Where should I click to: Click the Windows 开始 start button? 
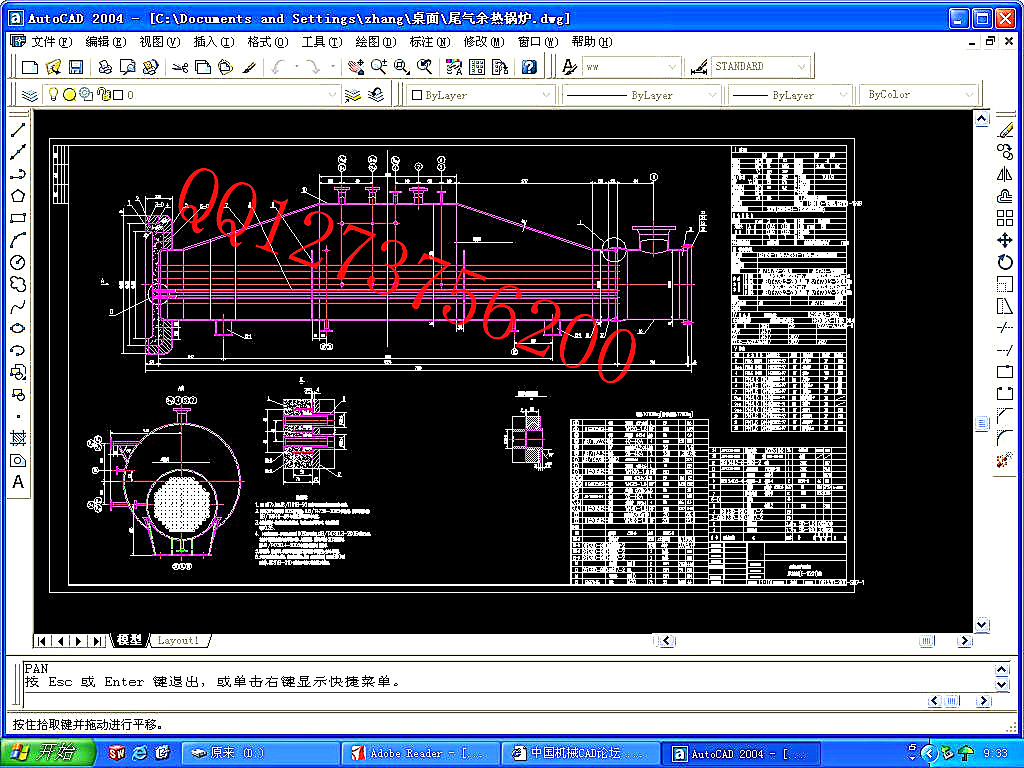[47, 753]
